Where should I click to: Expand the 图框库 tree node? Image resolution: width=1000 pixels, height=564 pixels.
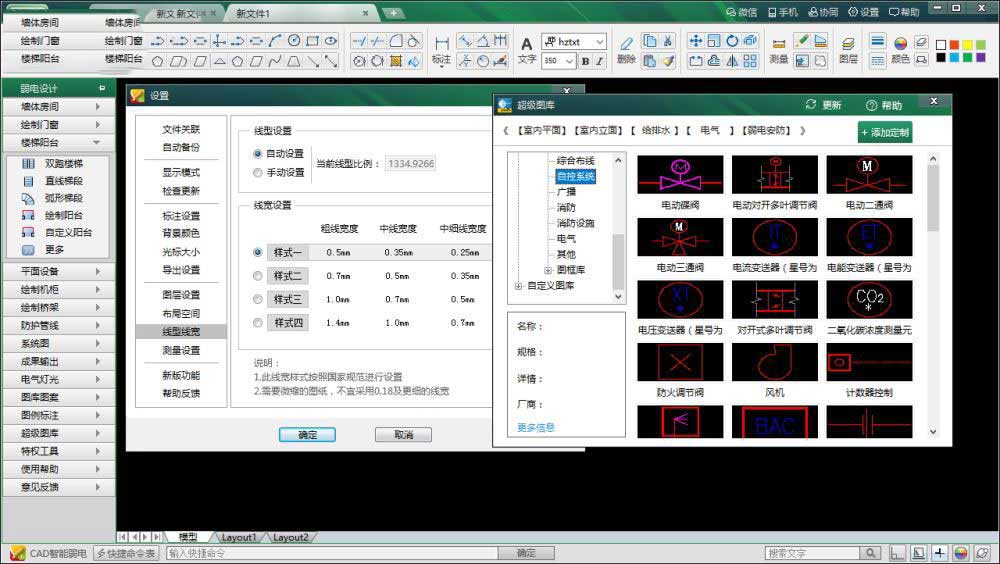tap(548, 270)
